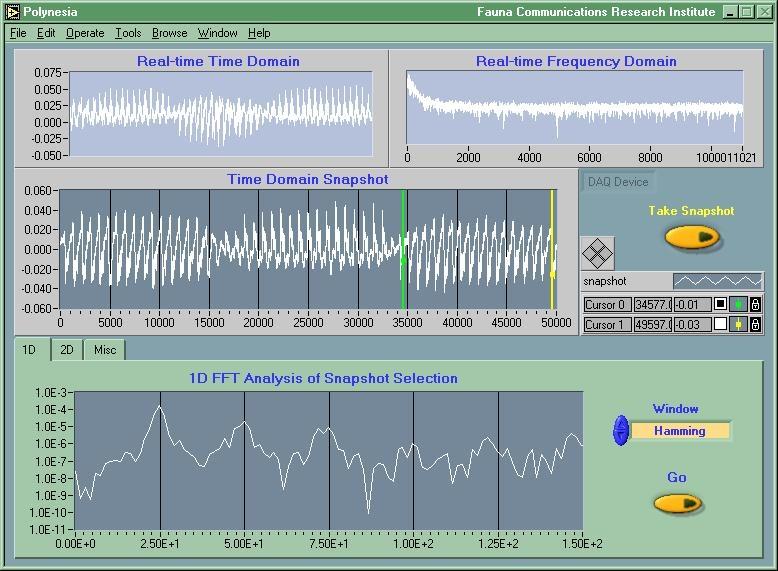778x571 pixels.
Task: Click the snapshot plot line style preview
Action: pos(717,282)
